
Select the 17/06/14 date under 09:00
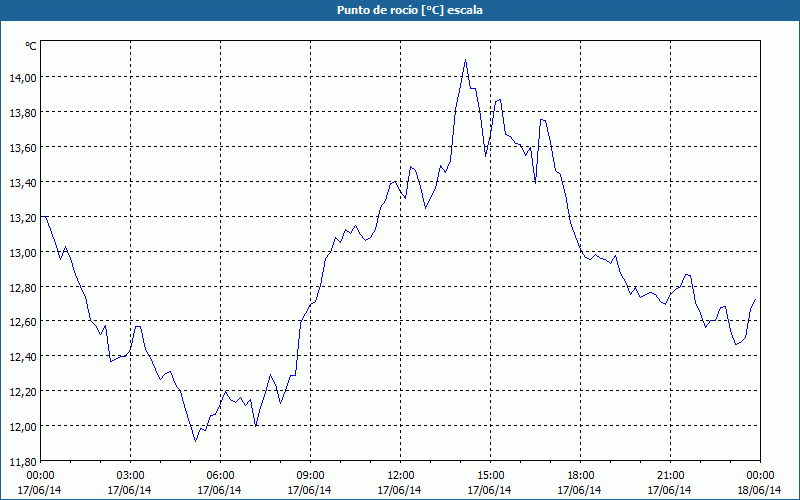(x=310, y=490)
